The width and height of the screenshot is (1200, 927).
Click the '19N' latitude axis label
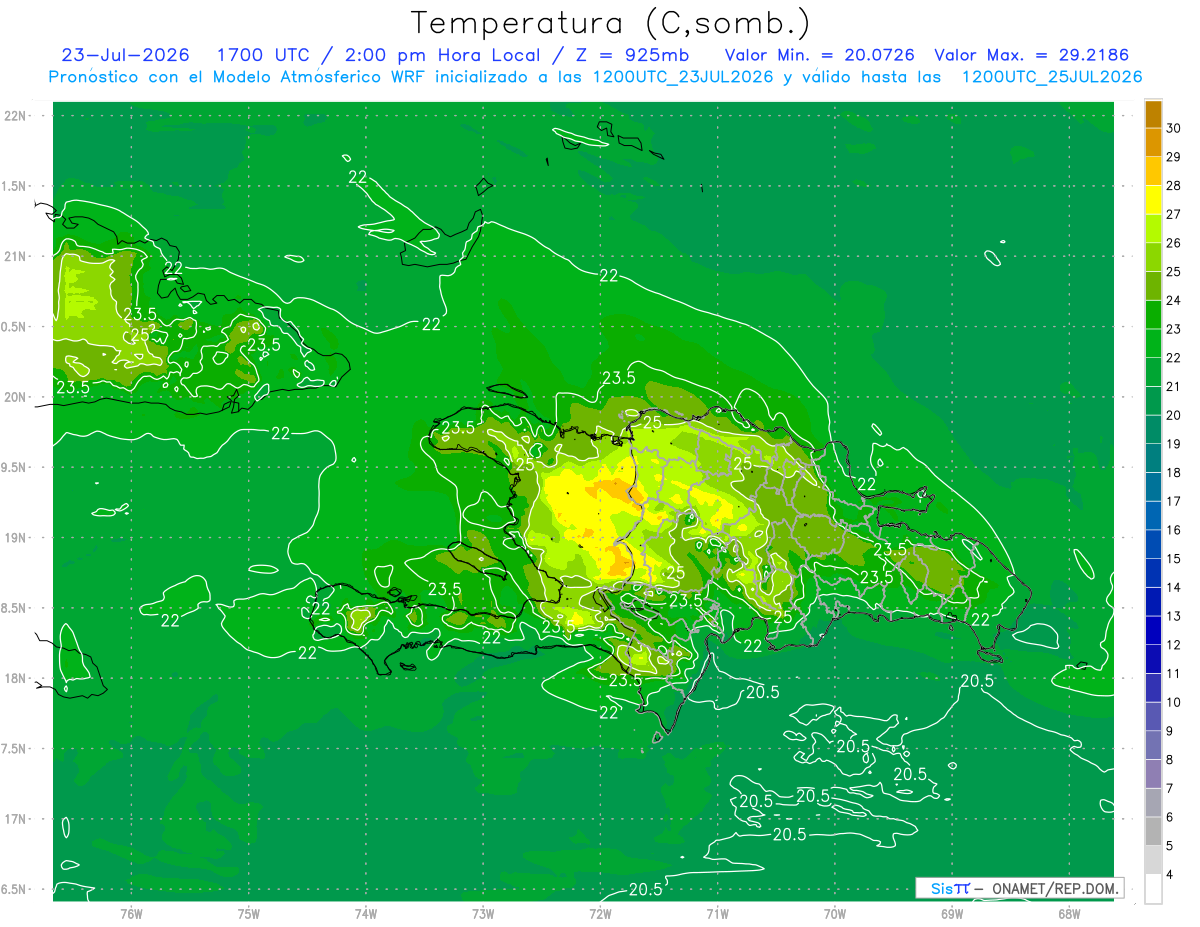click(x=16, y=537)
